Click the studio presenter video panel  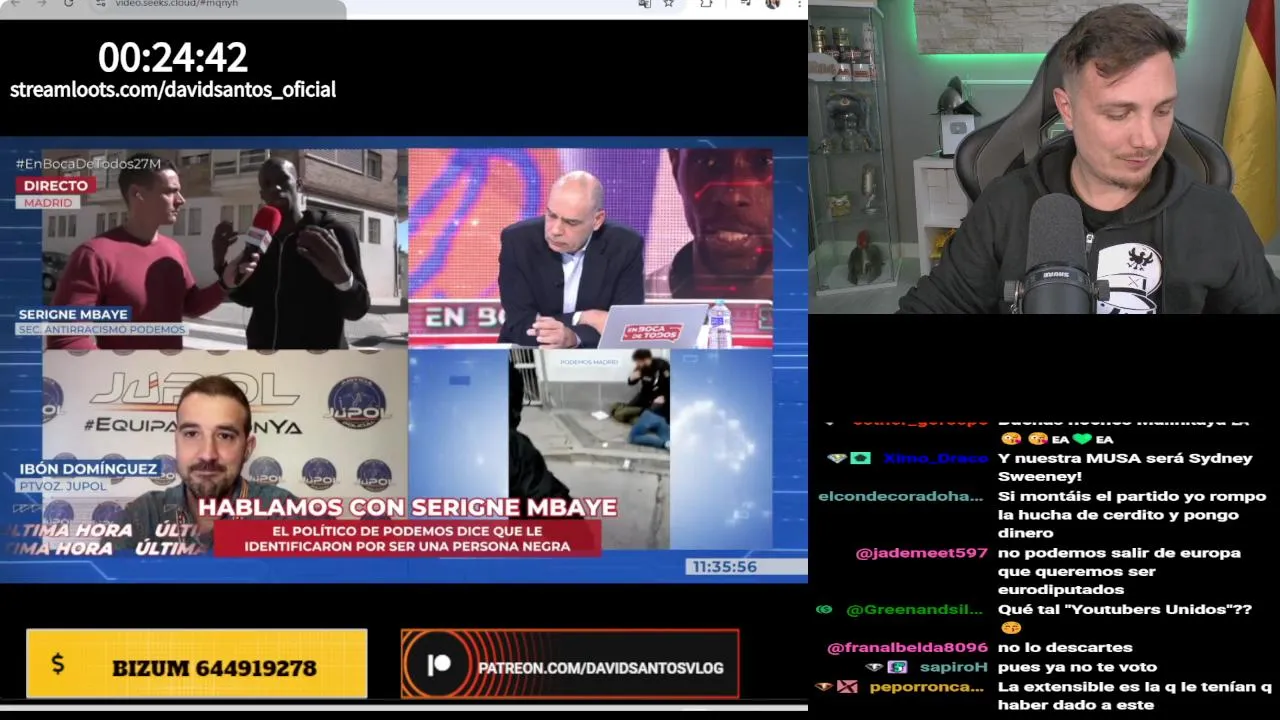[x=590, y=248]
